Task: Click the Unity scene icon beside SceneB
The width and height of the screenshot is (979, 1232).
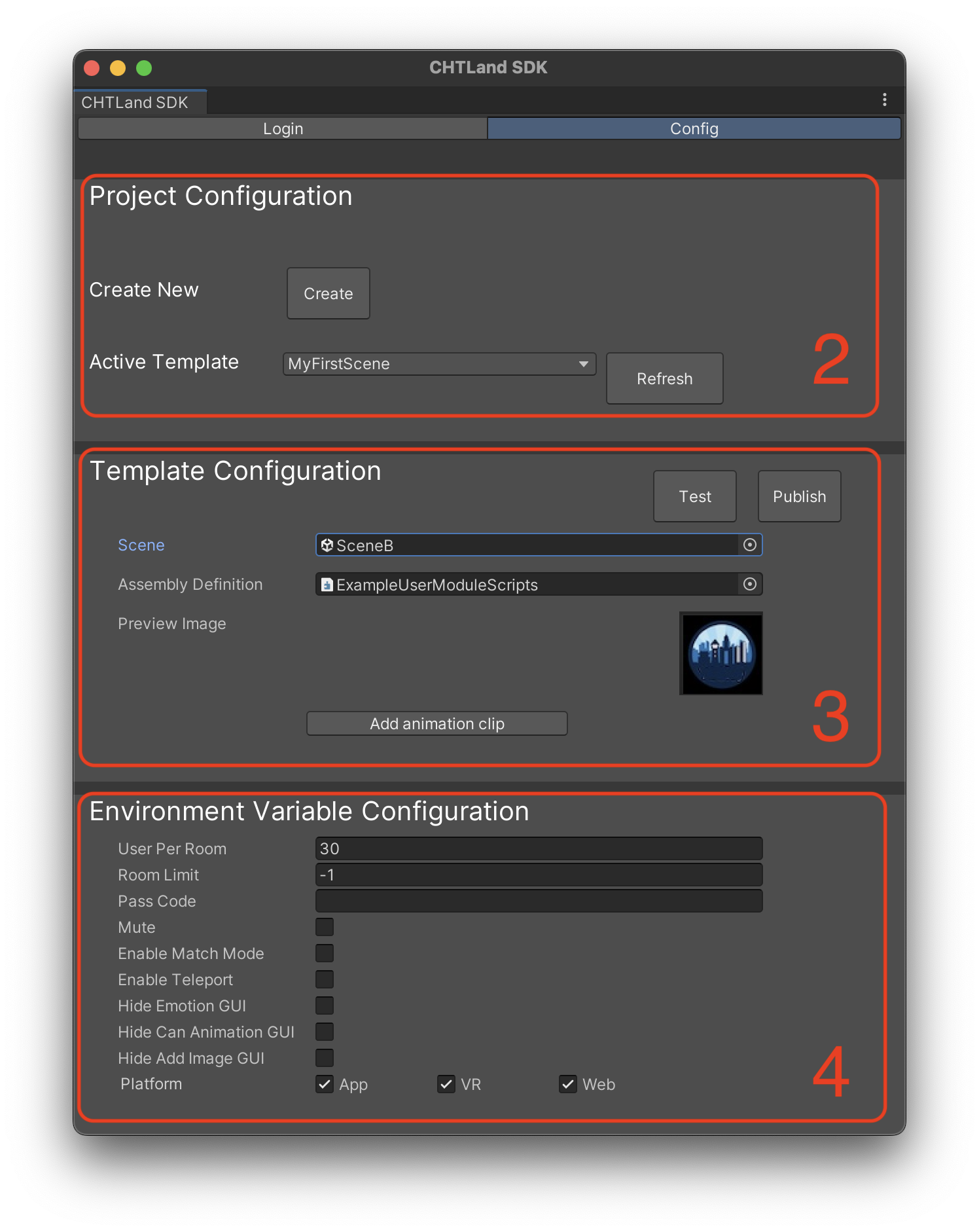Action: click(327, 545)
